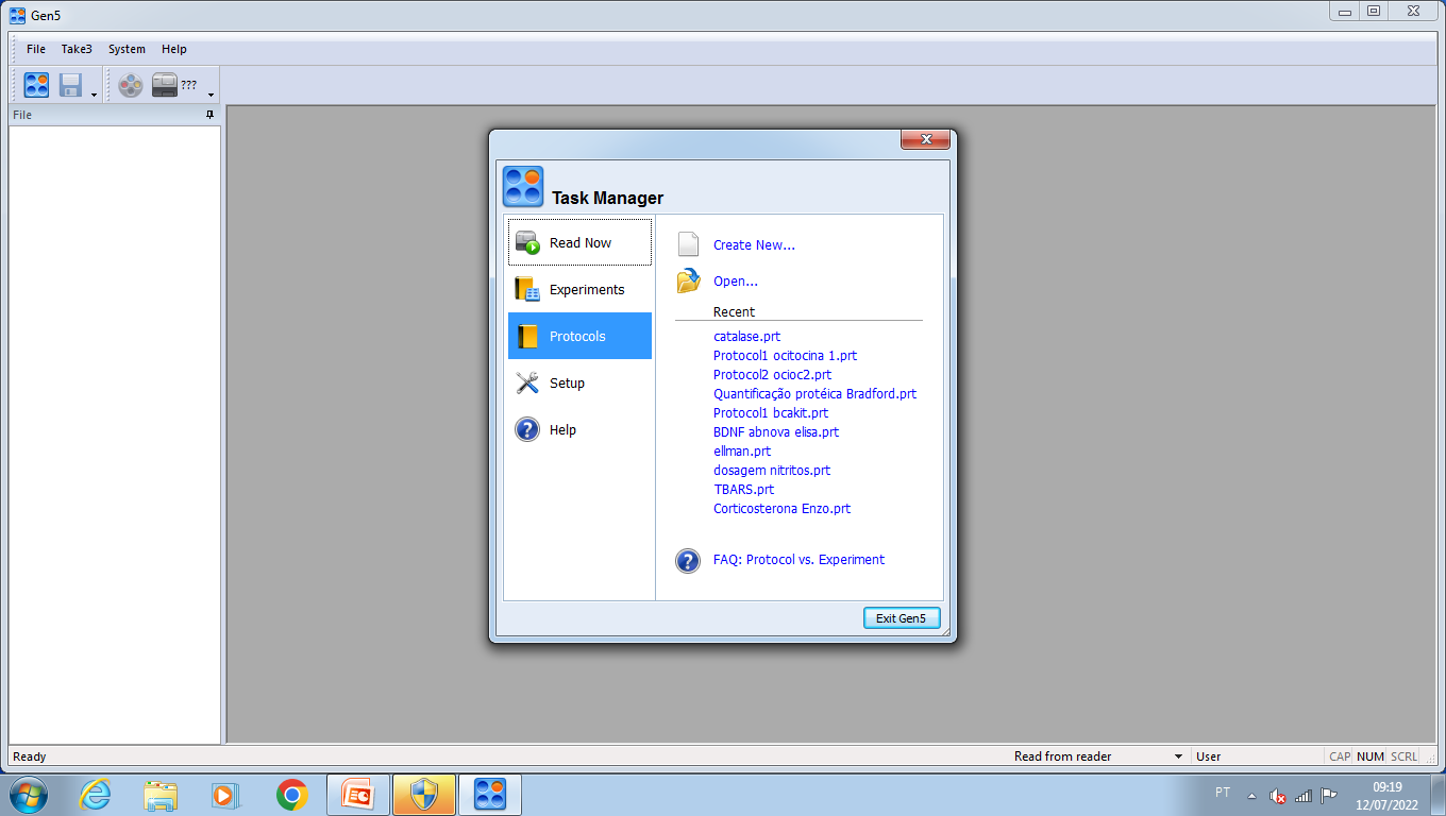Click the Recent heading in Protocols
The image size is (1446, 816).
coord(734,312)
